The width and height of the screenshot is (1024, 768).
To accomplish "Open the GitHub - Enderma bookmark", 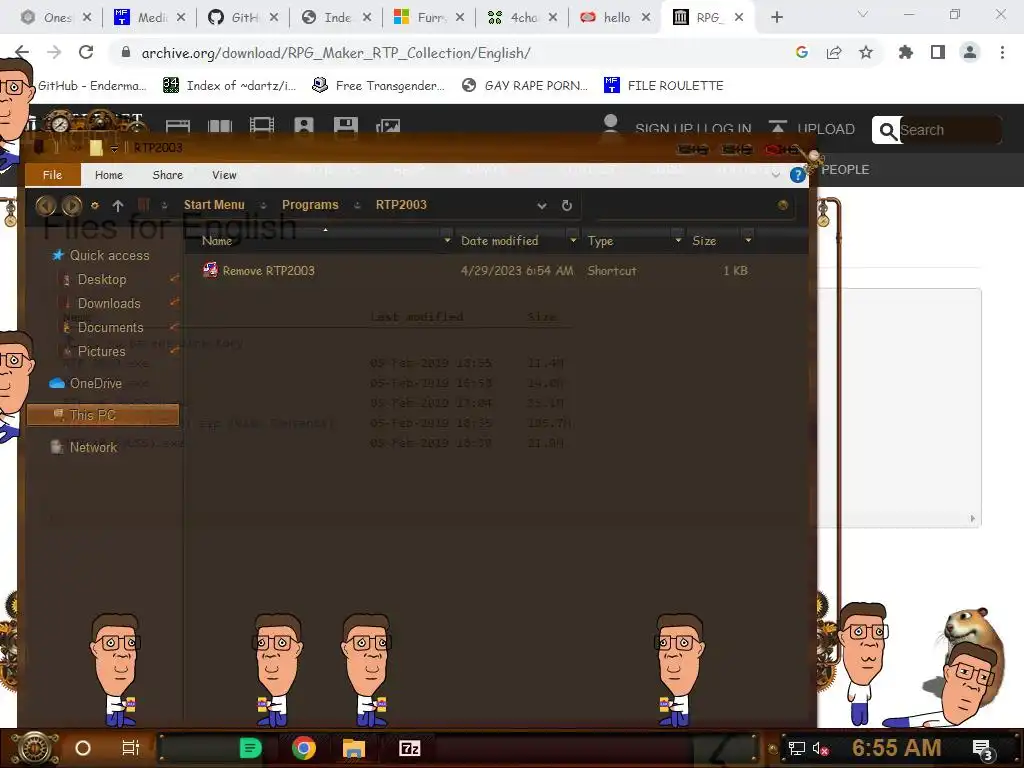I will point(92,86).
